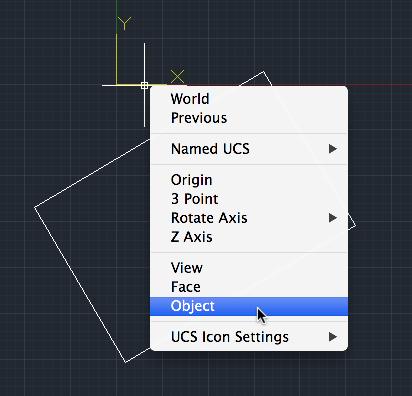
Task: Select the Z Axis option
Action: tap(249, 237)
